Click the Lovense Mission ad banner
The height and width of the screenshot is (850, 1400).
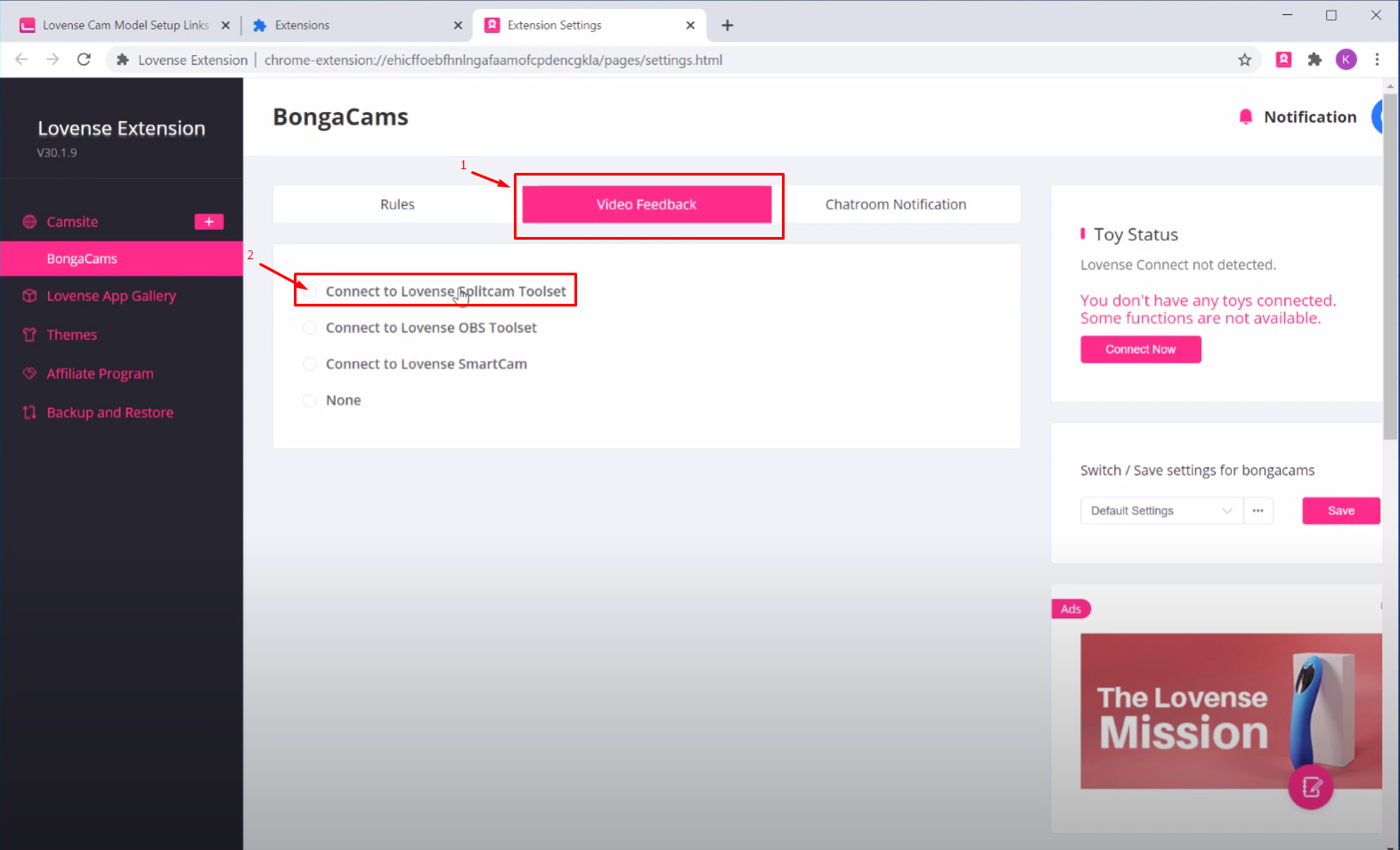[x=1231, y=711]
